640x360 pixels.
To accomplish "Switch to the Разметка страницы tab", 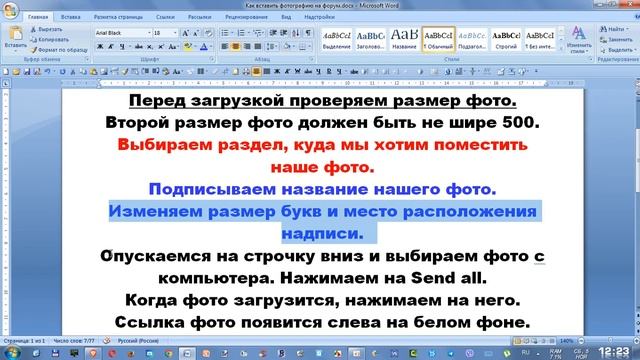I will (118, 17).
